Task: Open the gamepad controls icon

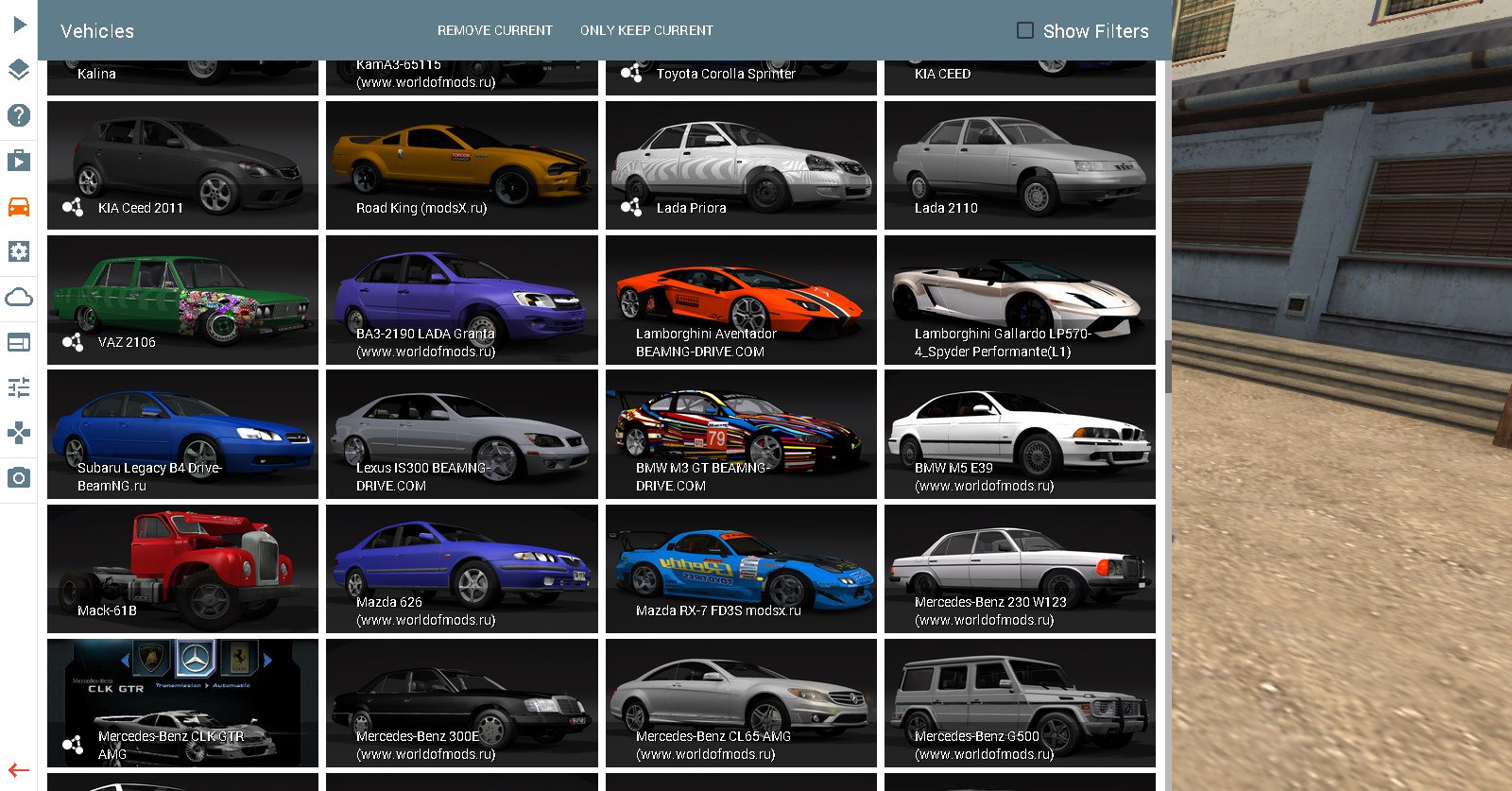Action: pyautogui.click(x=19, y=433)
